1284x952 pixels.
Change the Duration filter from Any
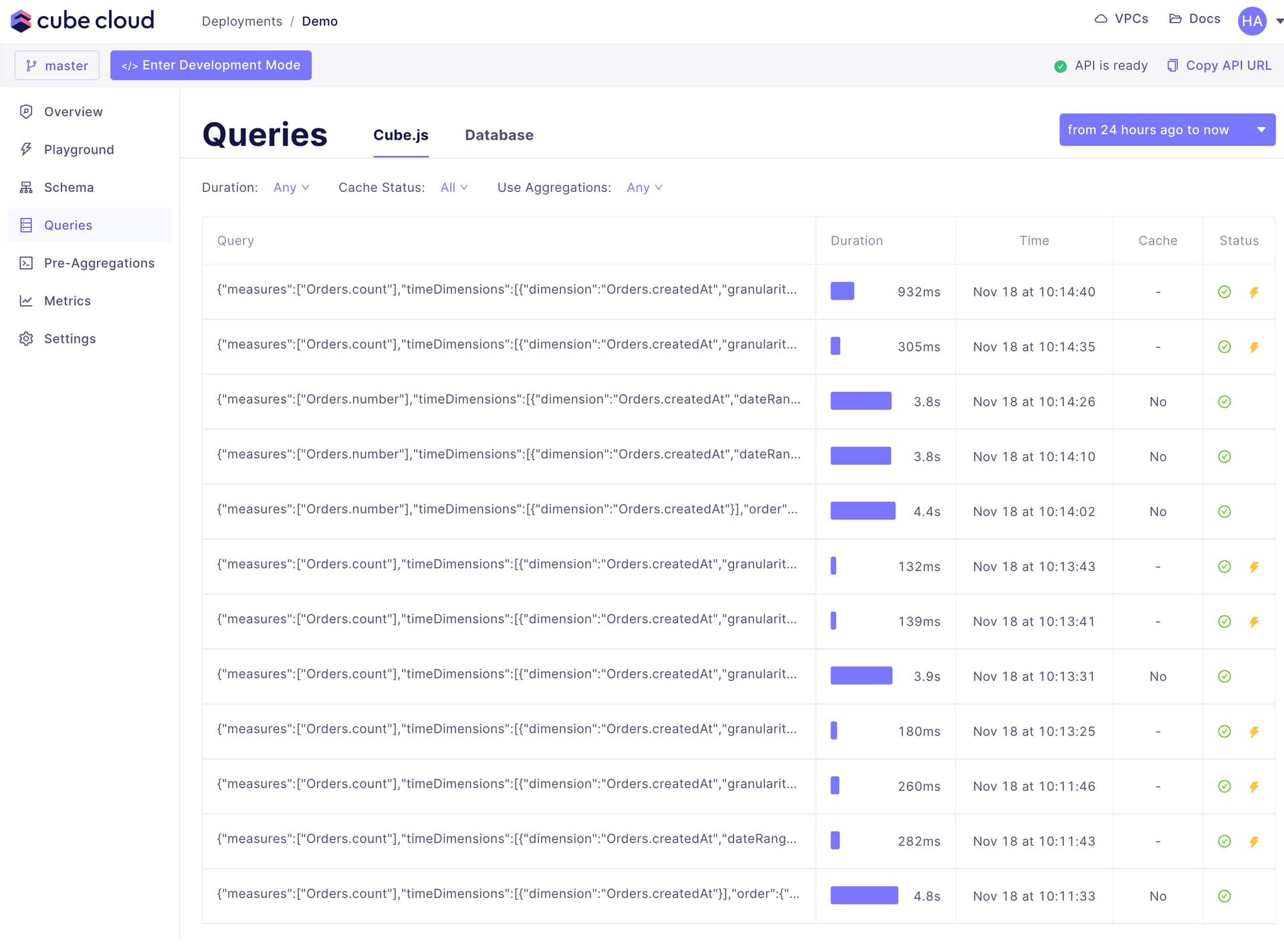[290, 187]
